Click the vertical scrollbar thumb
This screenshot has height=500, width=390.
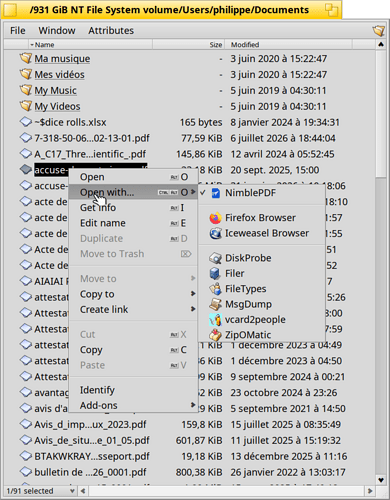click(381, 113)
